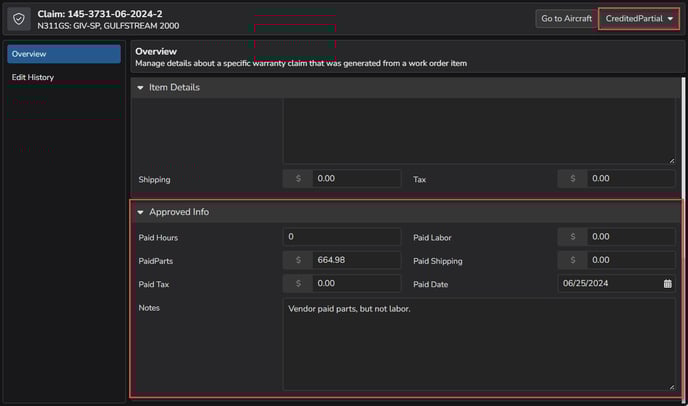The image size is (688, 406).
Task: Click the dollar sign beside the Shipping field
Action: coord(298,179)
